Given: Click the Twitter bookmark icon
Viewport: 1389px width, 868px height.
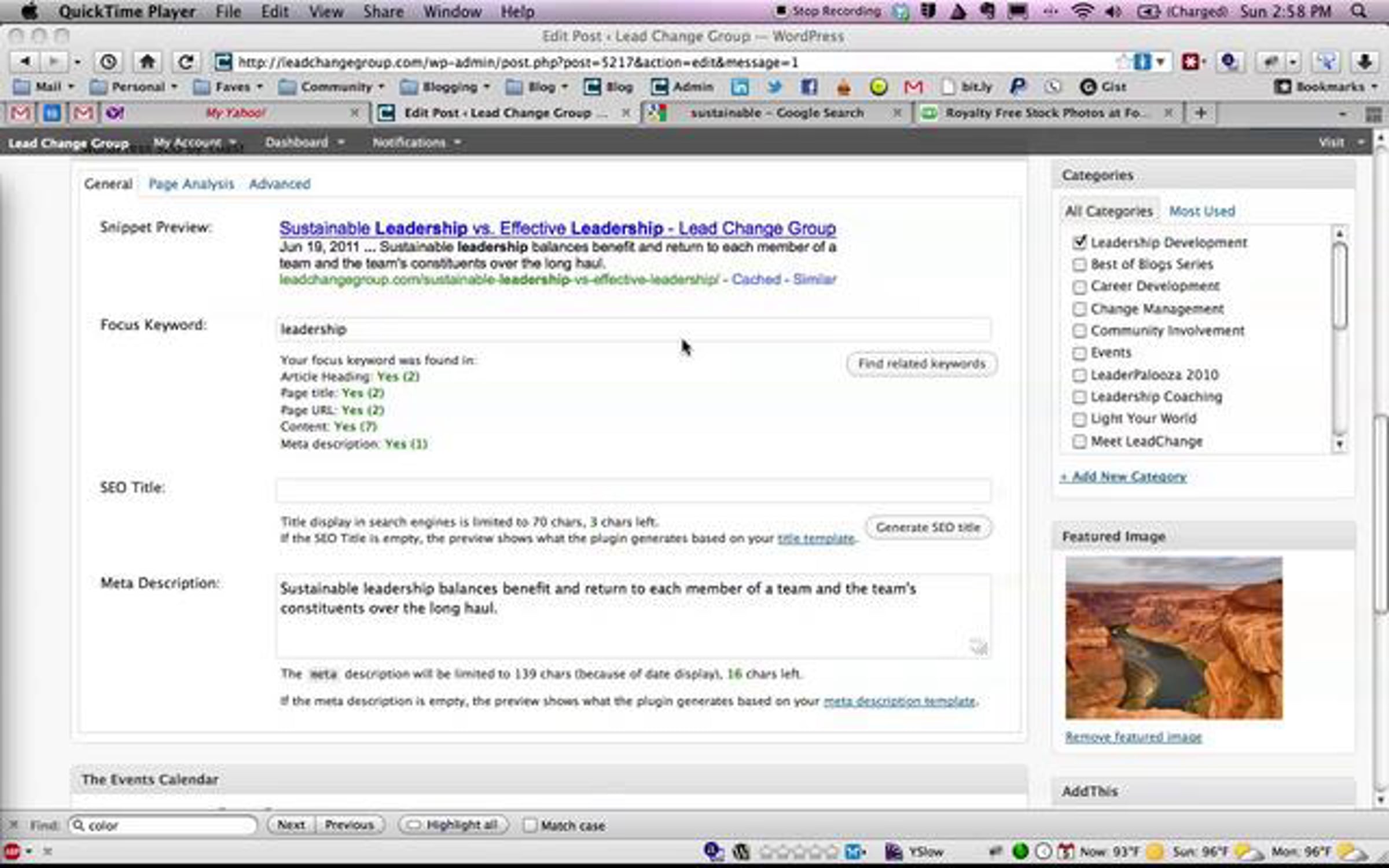Looking at the screenshot, I should pos(774,87).
